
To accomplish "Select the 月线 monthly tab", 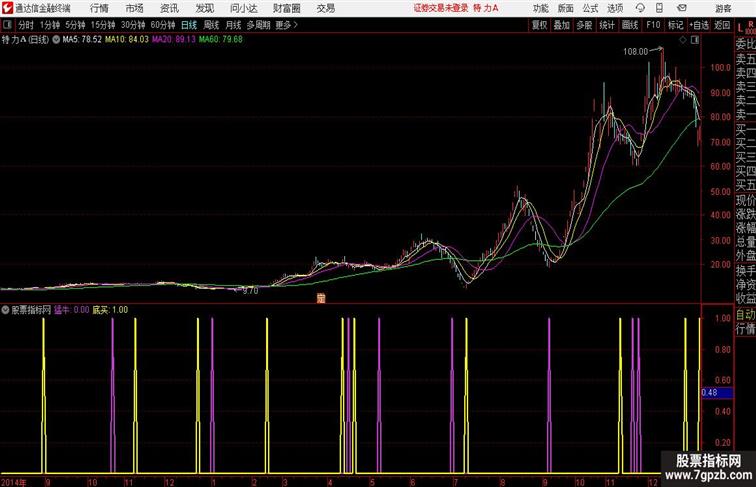I will tap(233, 25).
